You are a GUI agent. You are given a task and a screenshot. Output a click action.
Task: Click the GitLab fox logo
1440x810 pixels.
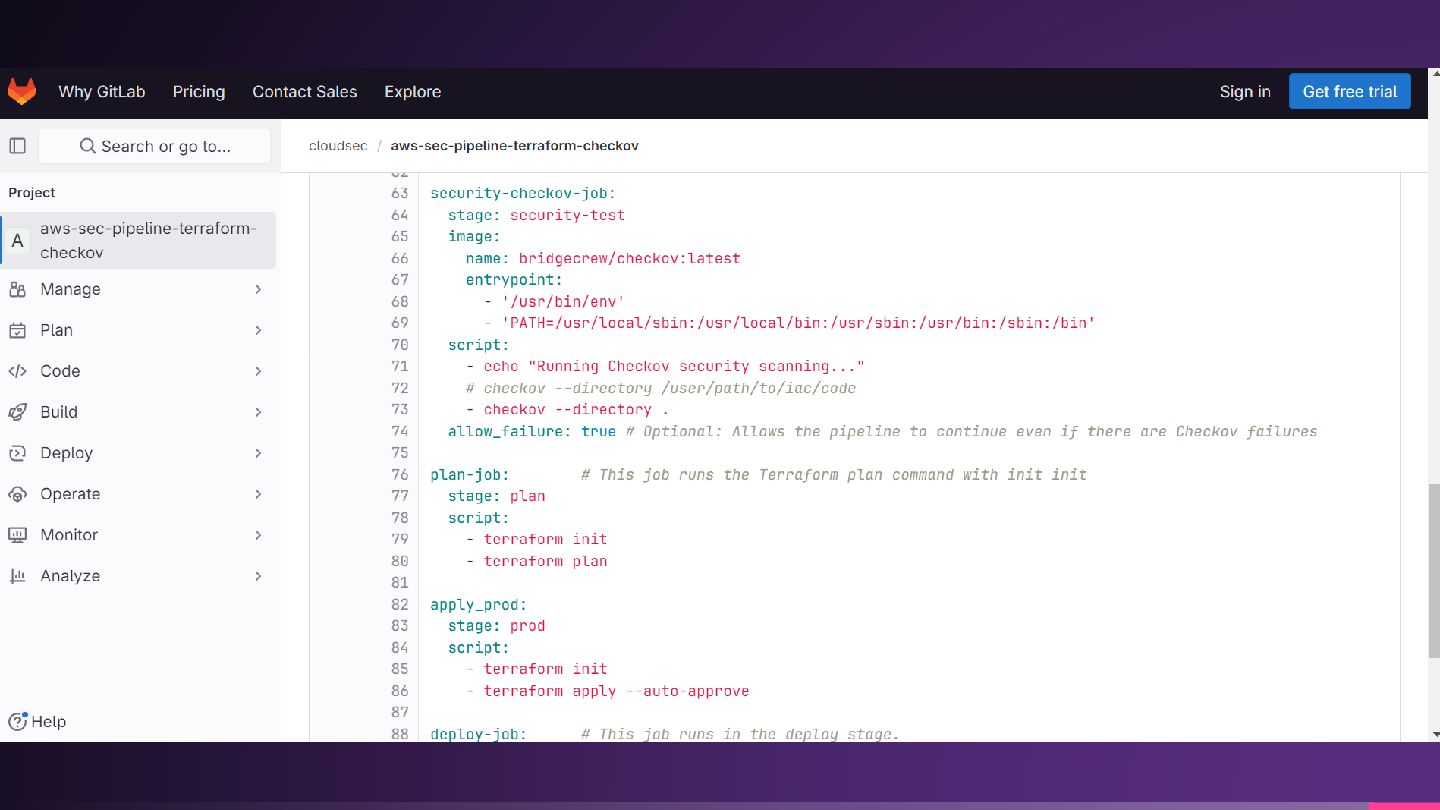pyautogui.click(x=22, y=91)
